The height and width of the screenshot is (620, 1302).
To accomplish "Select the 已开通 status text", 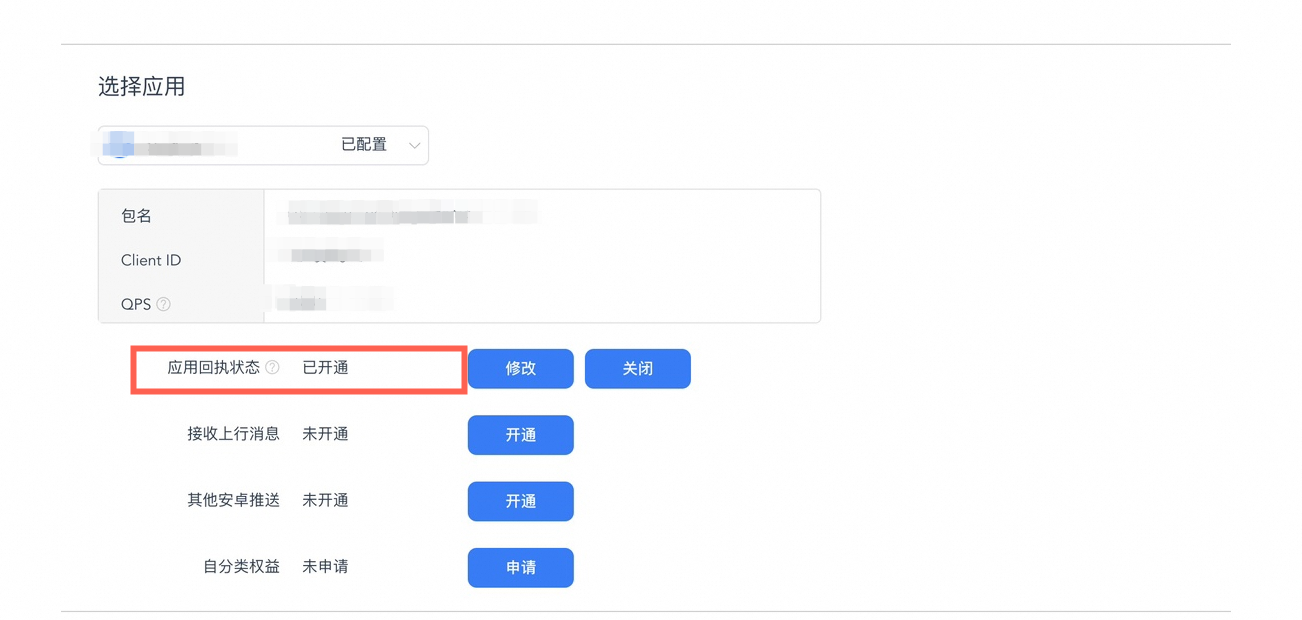I will click(325, 368).
